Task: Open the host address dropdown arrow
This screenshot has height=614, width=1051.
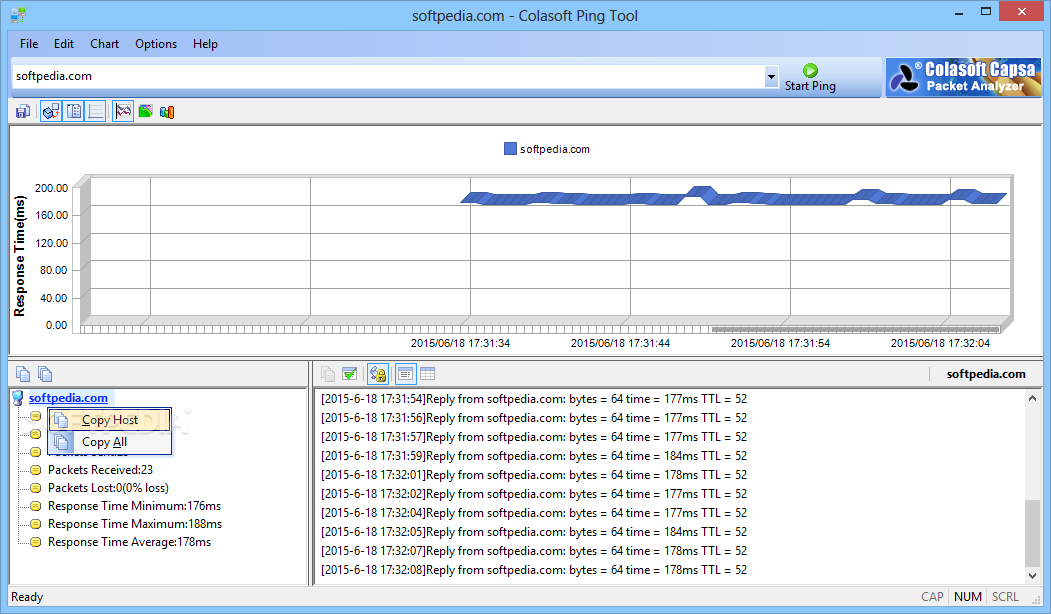Action: (771, 76)
